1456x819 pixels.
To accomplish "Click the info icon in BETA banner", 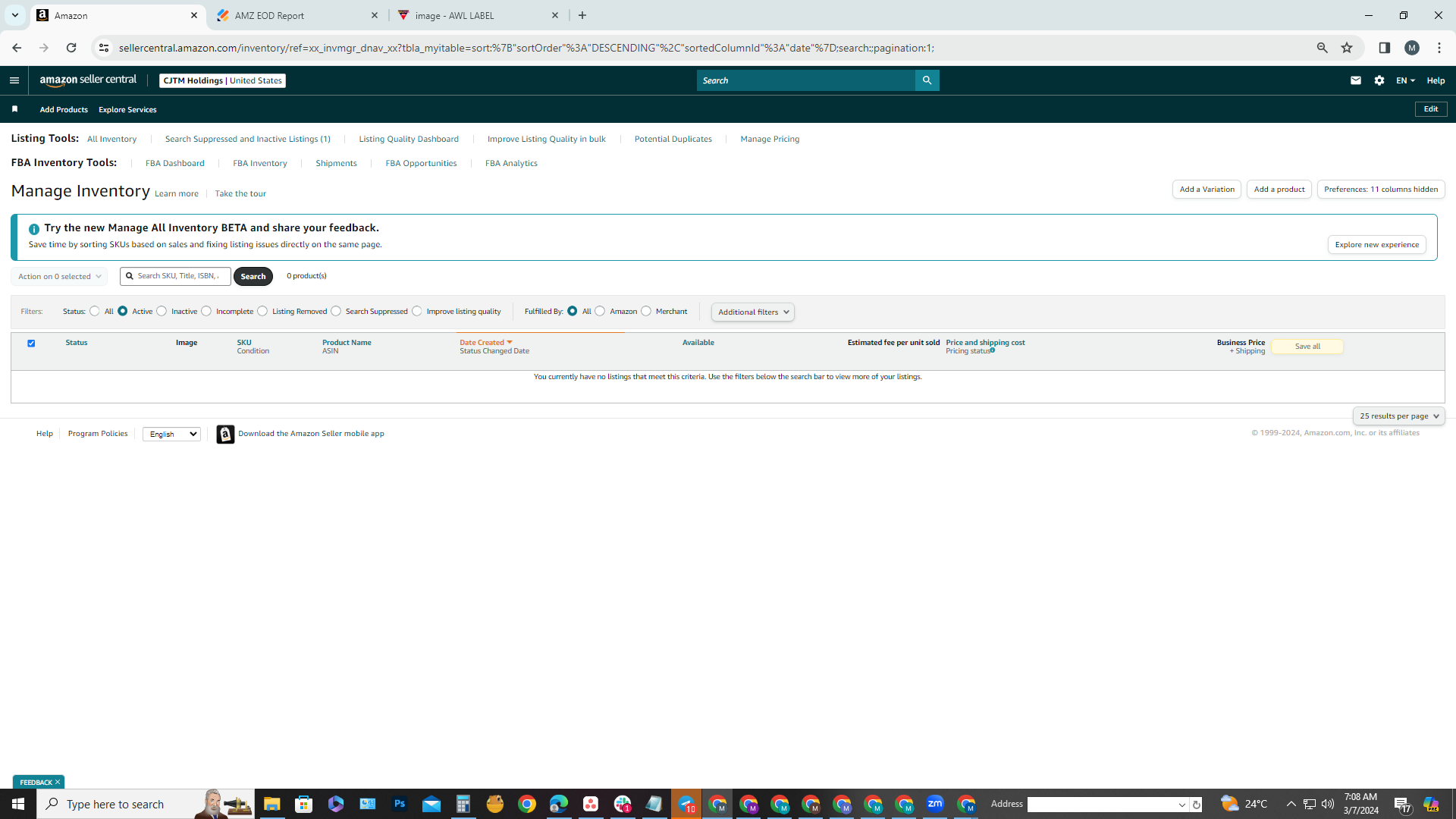I will [x=34, y=229].
